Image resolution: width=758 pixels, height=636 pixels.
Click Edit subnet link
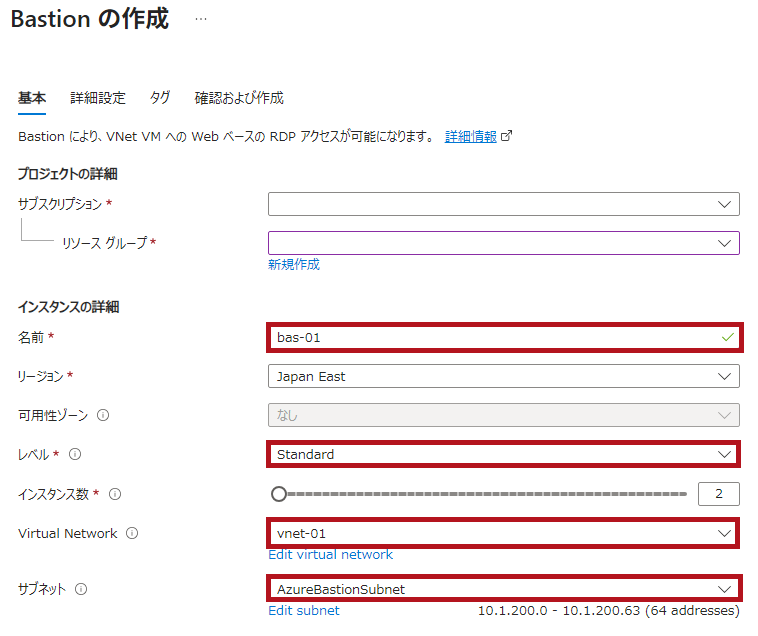click(304, 610)
